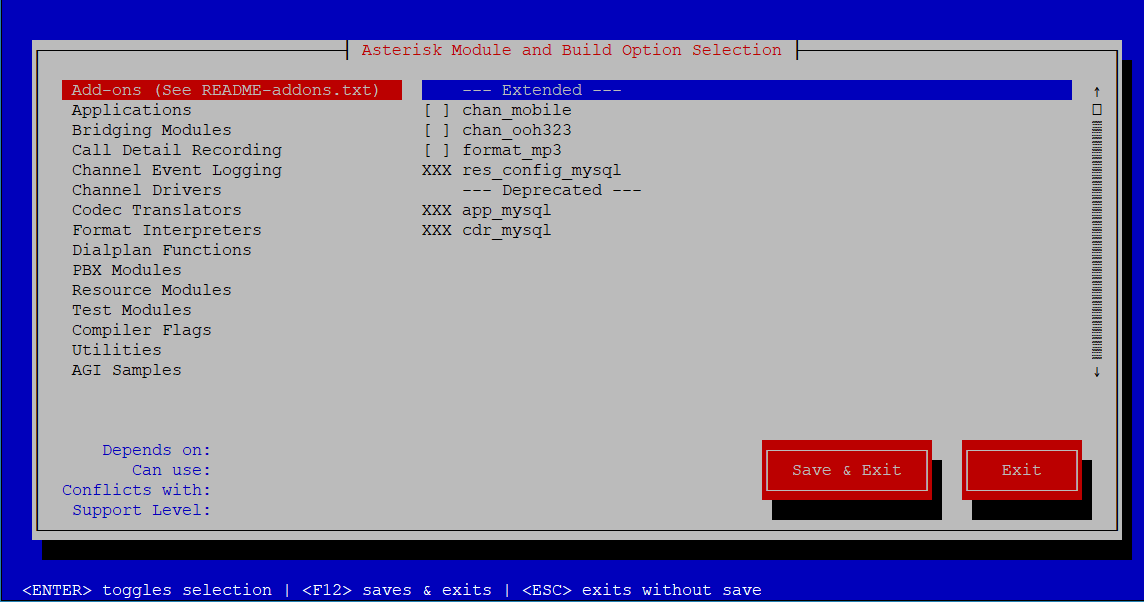This screenshot has height=602, width=1144.
Task: Select Channel Event Logging category
Action: pyautogui.click(x=177, y=170)
